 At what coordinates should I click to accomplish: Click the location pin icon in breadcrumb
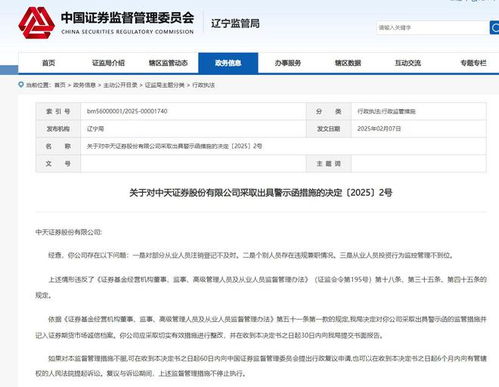click(x=21, y=85)
